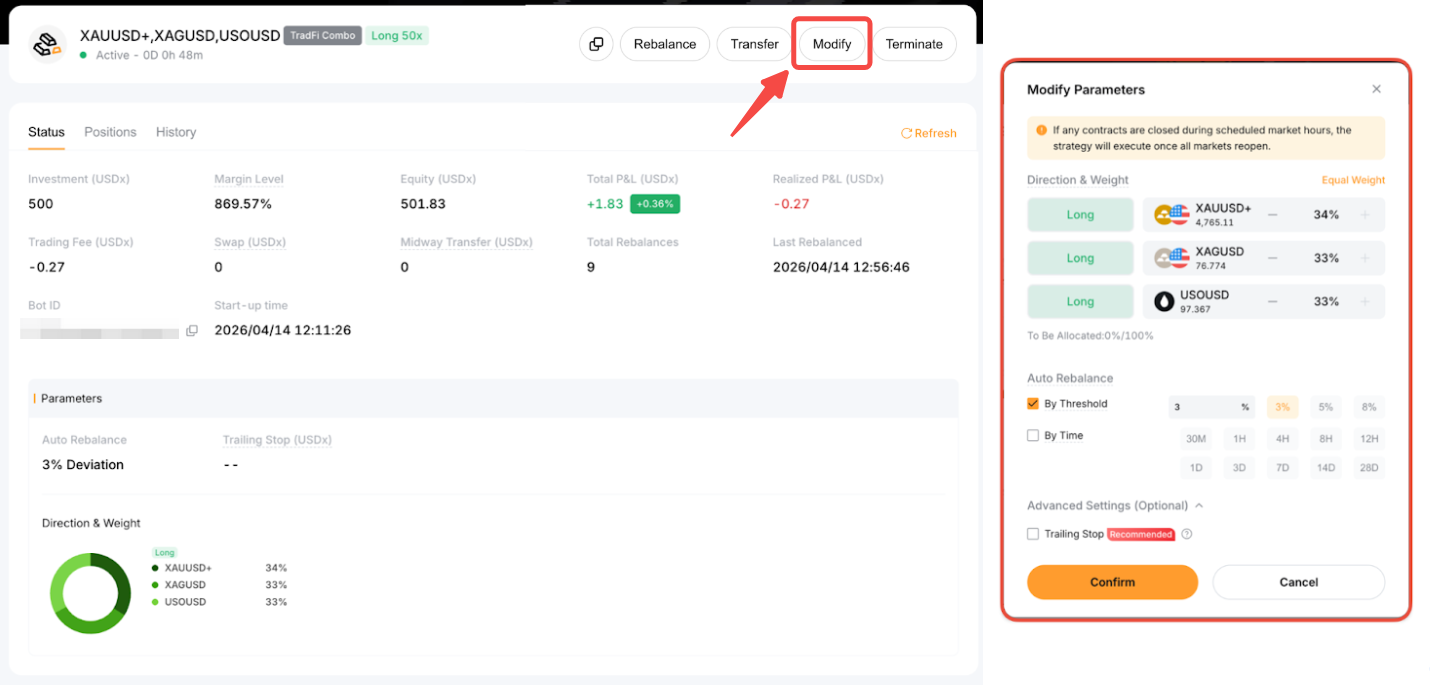Click the Refresh icon link

tap(928, 133)
